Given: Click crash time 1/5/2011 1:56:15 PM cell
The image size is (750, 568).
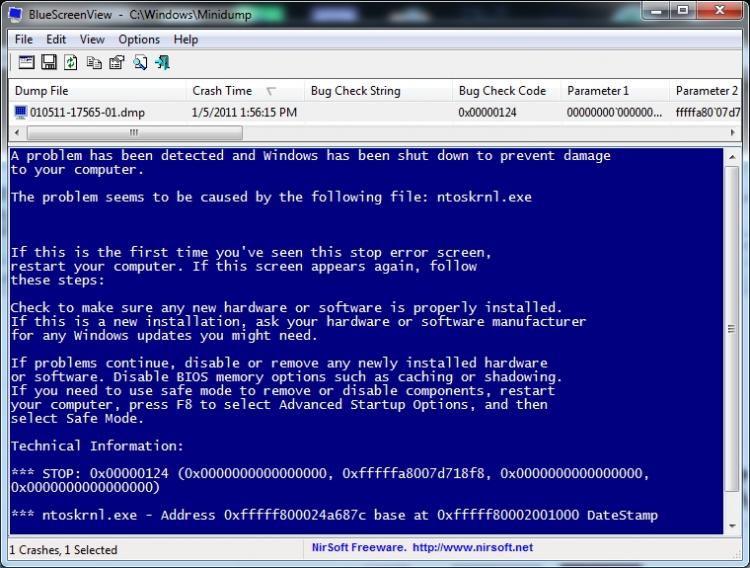Looking at the screenshot, I should point(244,113).
